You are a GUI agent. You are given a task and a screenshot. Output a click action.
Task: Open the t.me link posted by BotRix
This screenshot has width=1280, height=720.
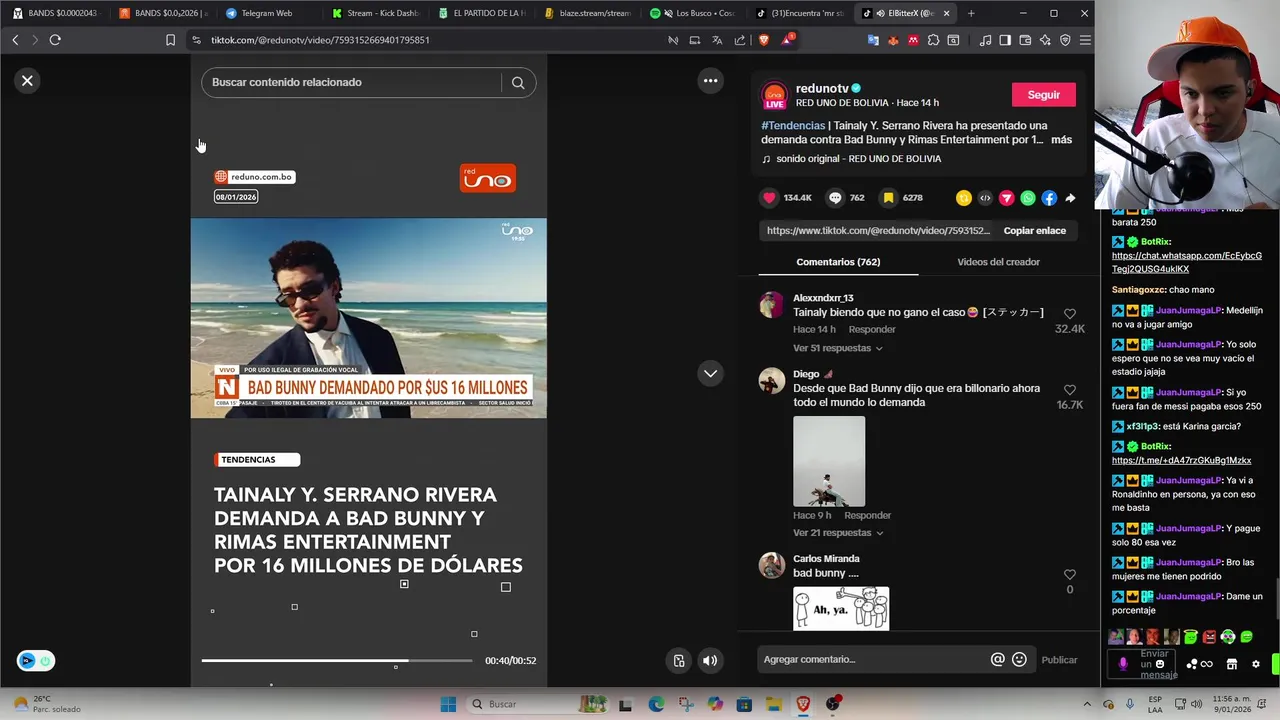1181,461
